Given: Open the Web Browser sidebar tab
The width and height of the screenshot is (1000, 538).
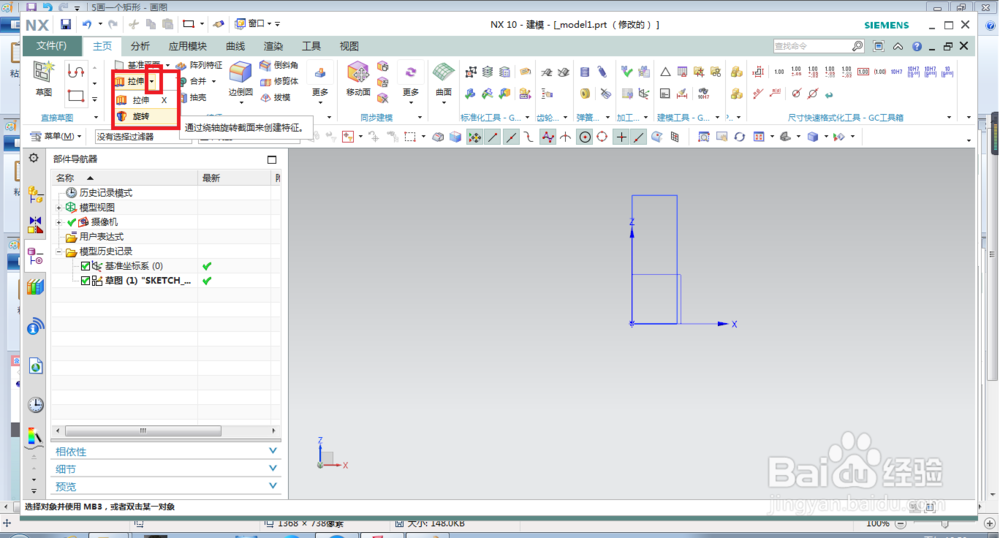Looking at the screenshot, I should coord(36,366).
